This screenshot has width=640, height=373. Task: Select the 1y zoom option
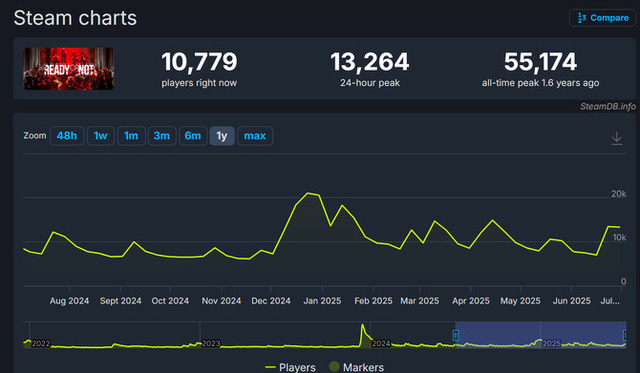coord(222,136)
